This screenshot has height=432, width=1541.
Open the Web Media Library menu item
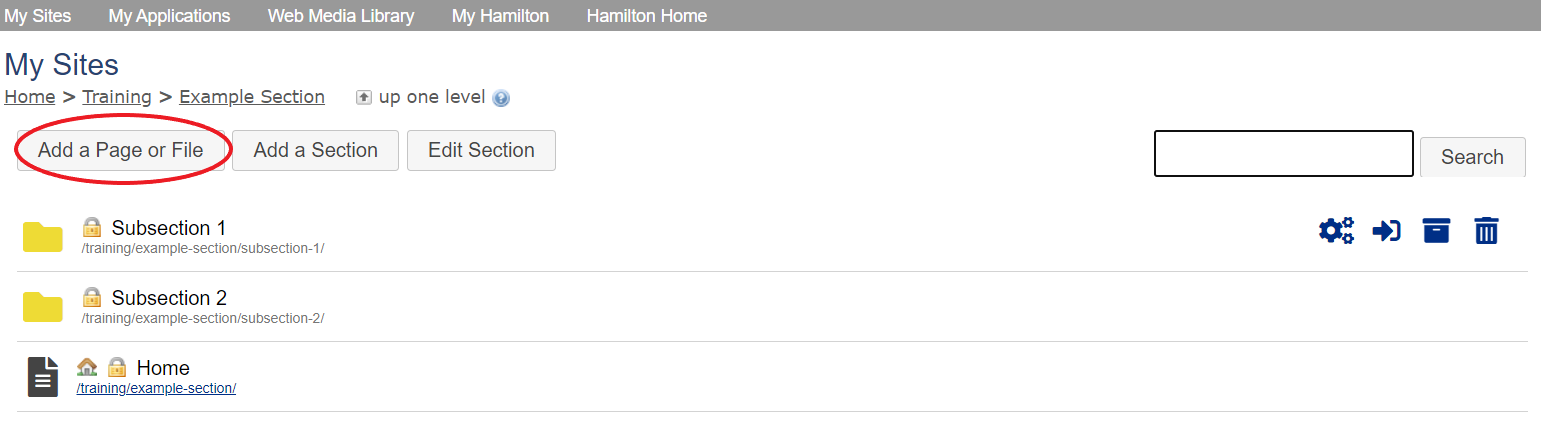[x=341, y=16]
